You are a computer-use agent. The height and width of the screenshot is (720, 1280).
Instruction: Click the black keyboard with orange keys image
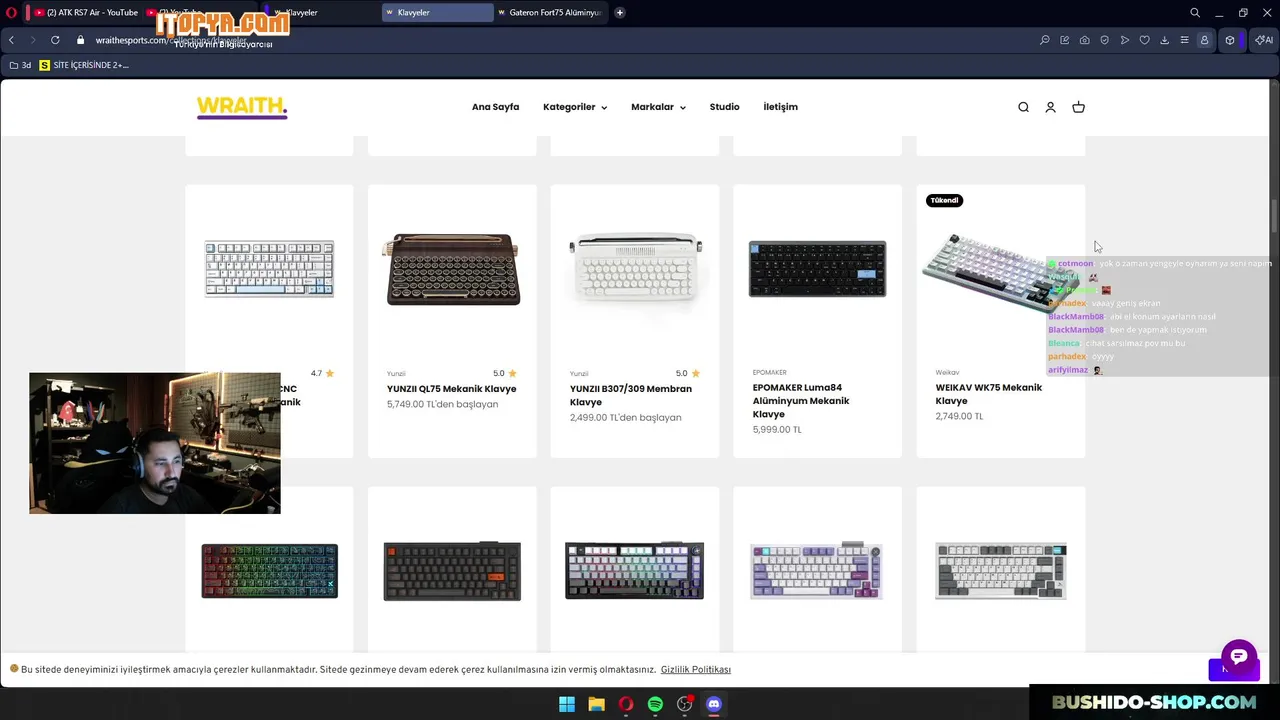[x=452, y=571]
